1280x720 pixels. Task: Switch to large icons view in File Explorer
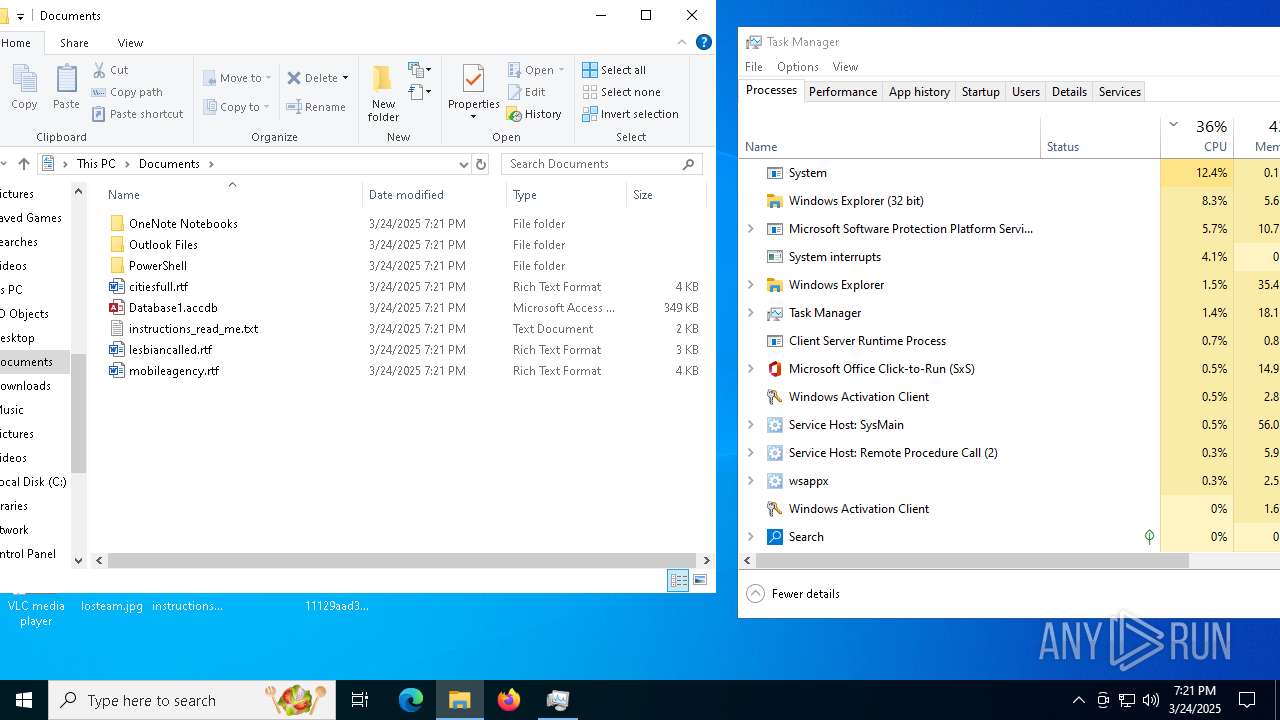[700, 580]
